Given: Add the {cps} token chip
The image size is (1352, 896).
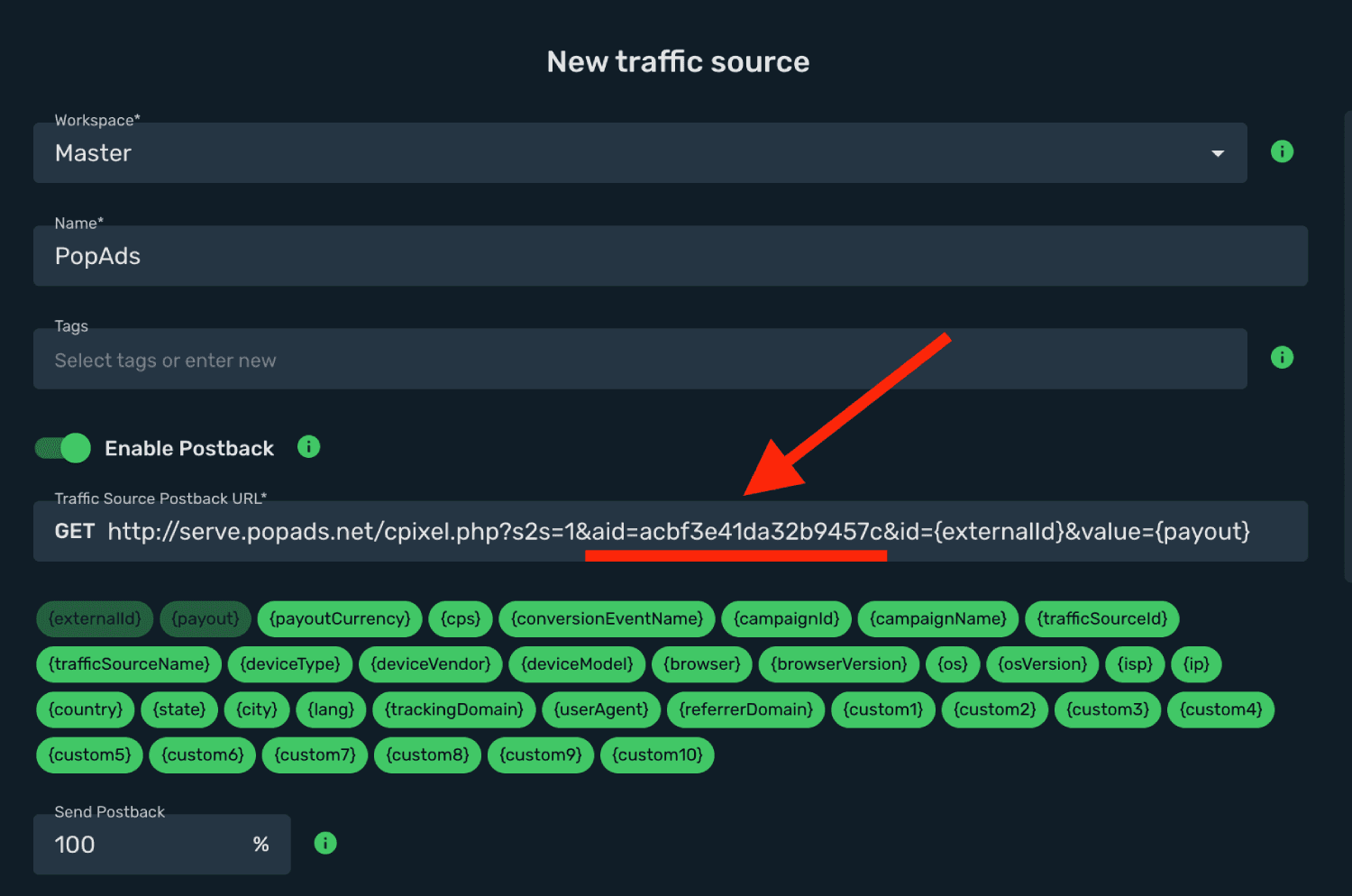Looking at the screenshot, I should coord(461,618).
